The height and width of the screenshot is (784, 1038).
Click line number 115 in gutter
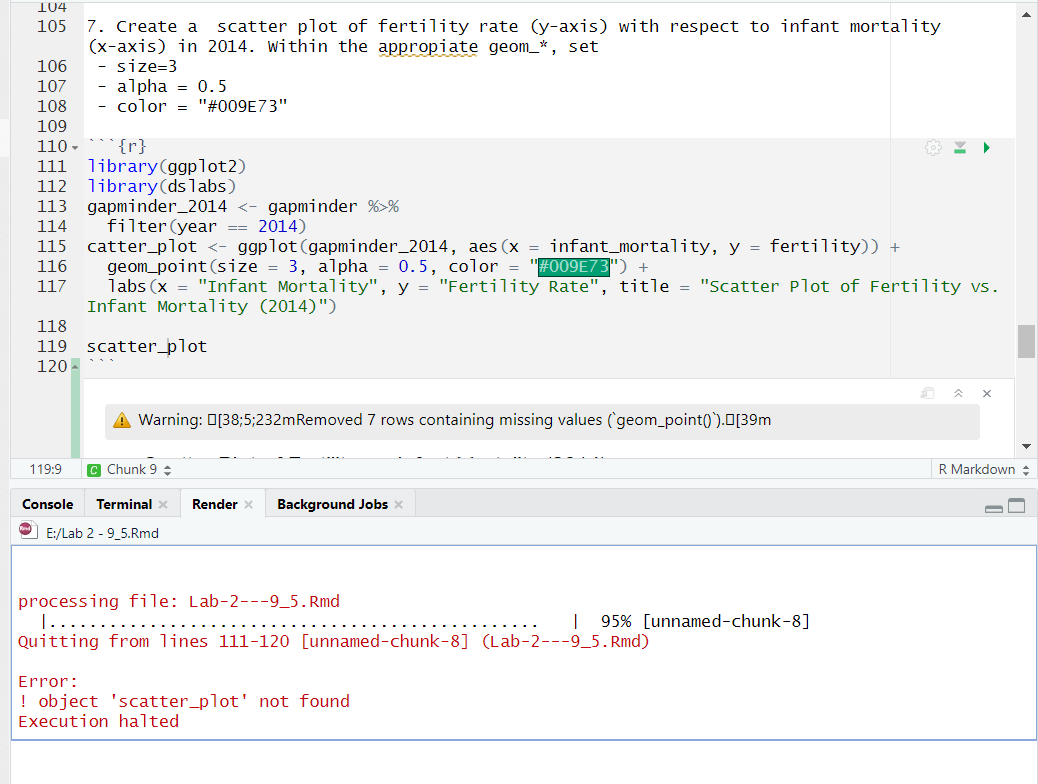click(x=52, y=246)
